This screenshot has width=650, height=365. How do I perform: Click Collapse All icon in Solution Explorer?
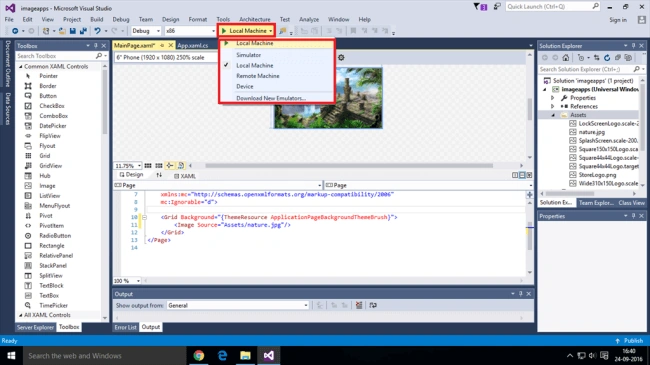(618, 58)
